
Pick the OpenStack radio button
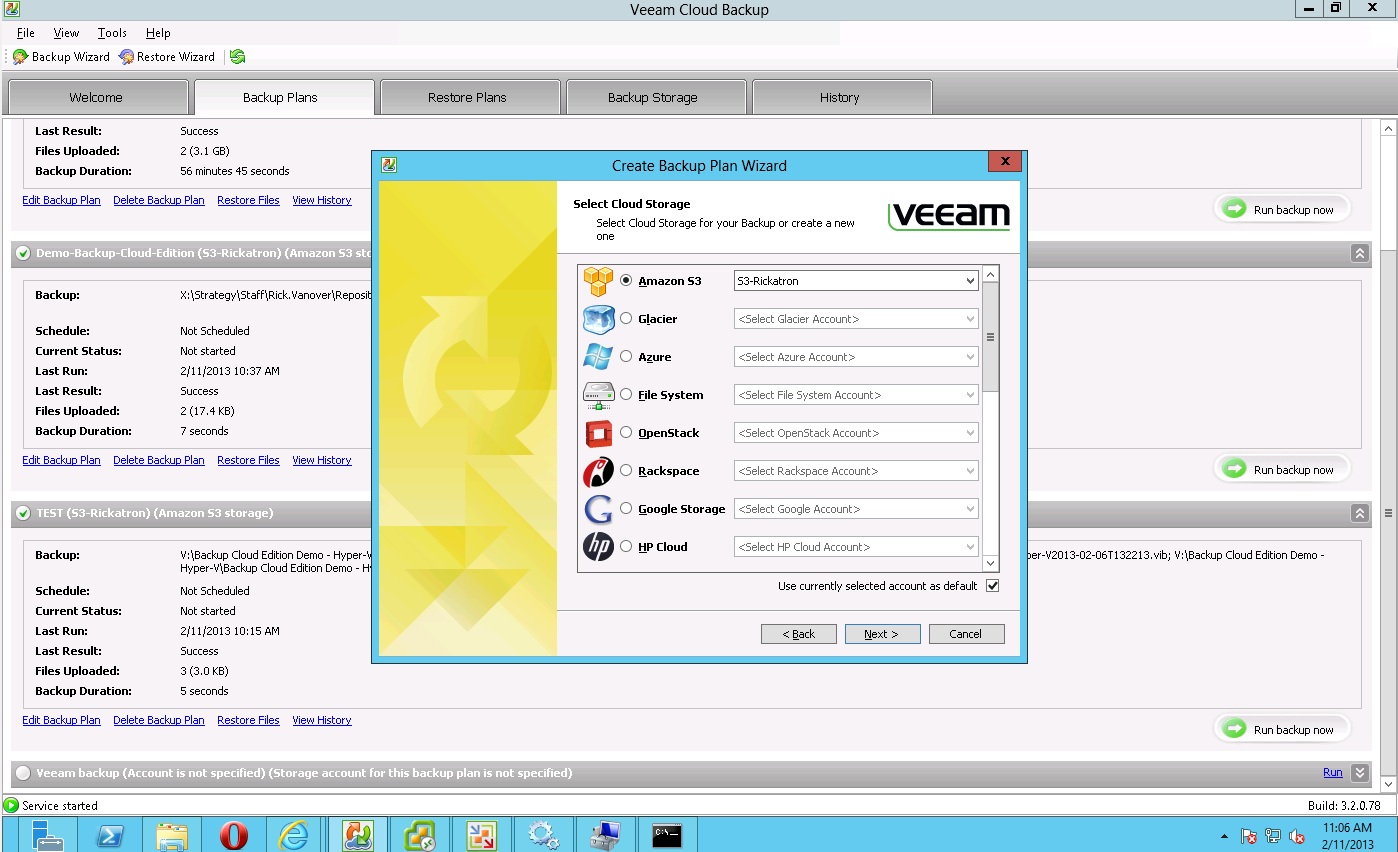point(626,433)
